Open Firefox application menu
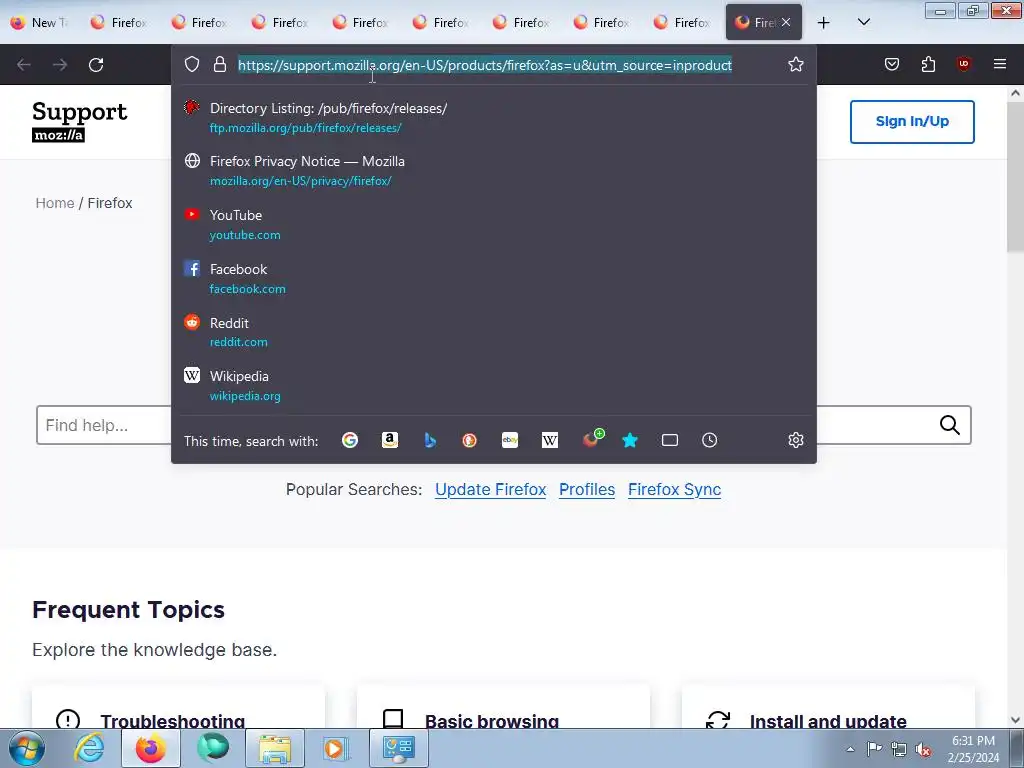 click(x=1000, y=64)
